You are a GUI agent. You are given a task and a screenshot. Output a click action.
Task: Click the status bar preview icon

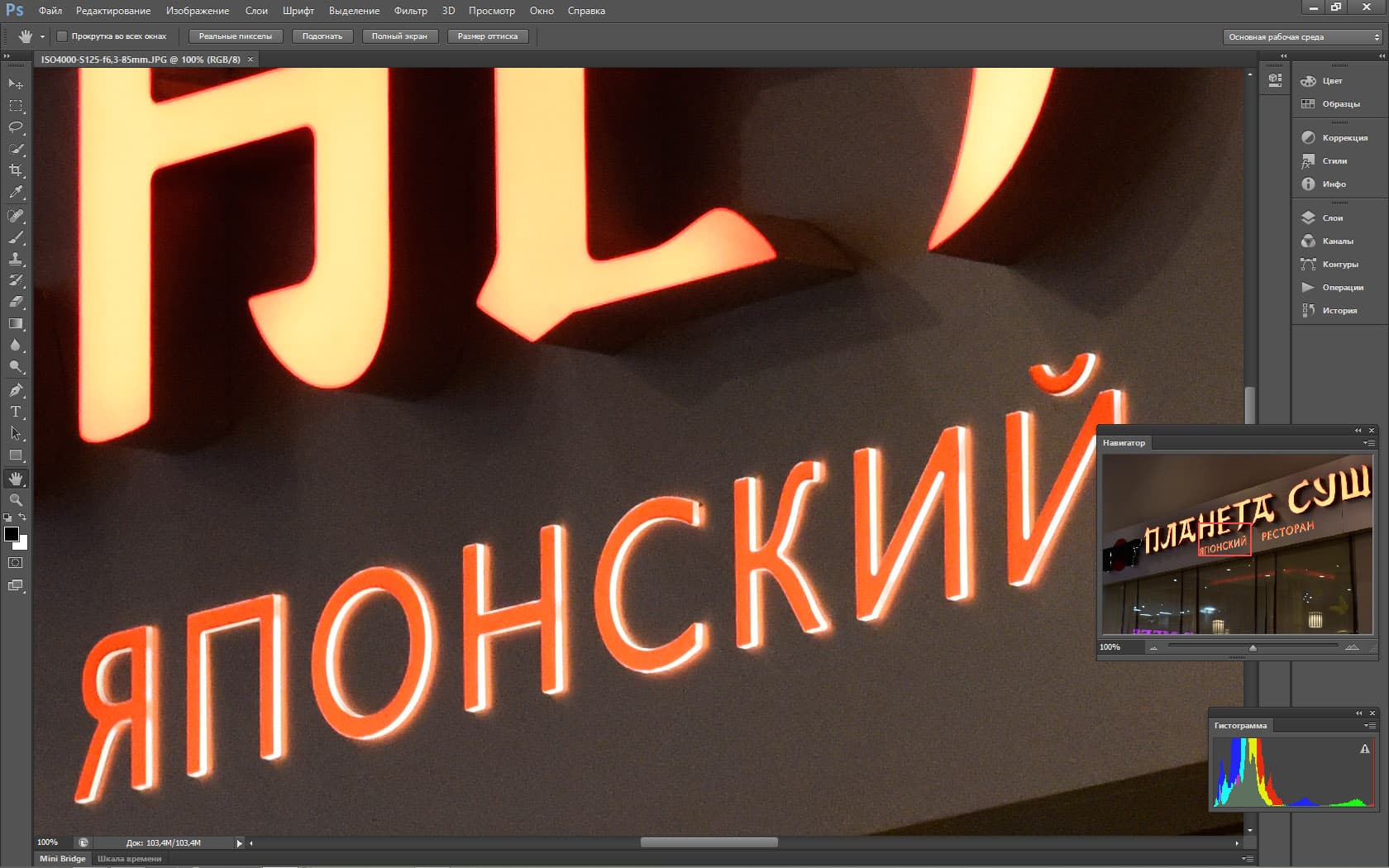pos(83,842)
